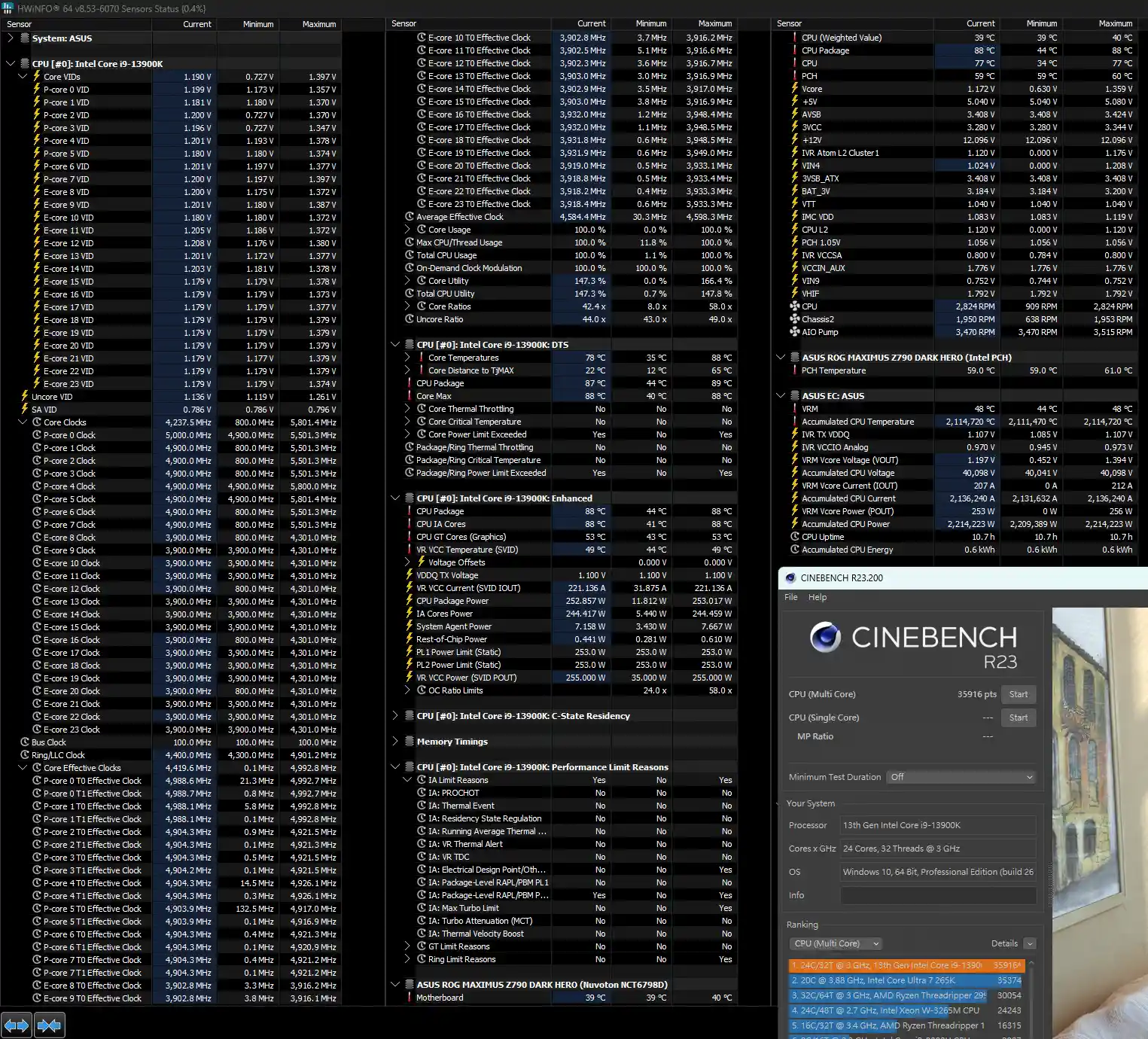Expand the GT Limit Reasons node
The height and width of the screenshot is (1039, 1148).
(x=407, y=946)
